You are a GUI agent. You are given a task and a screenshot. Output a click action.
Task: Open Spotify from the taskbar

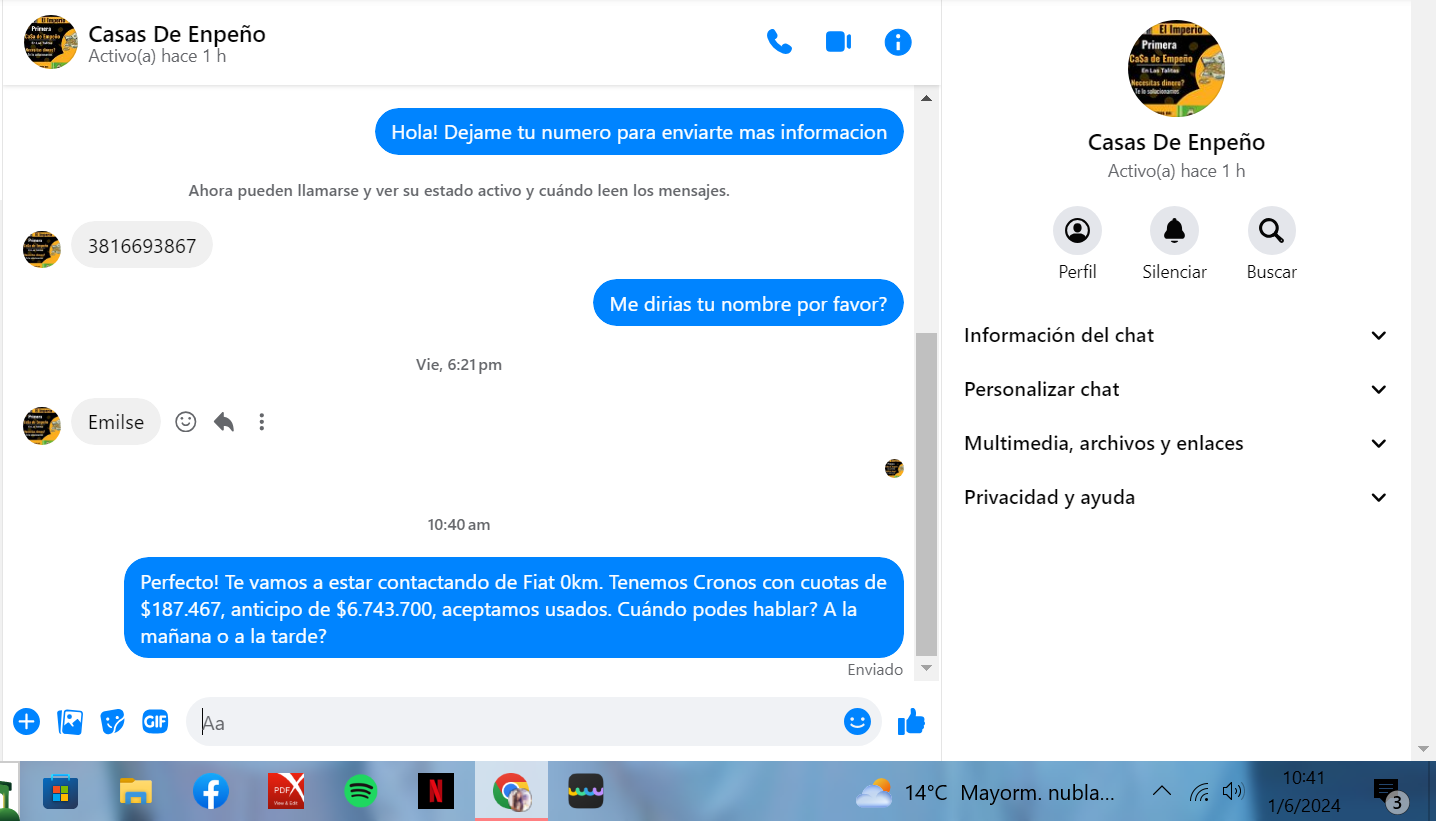click(361, 792)
